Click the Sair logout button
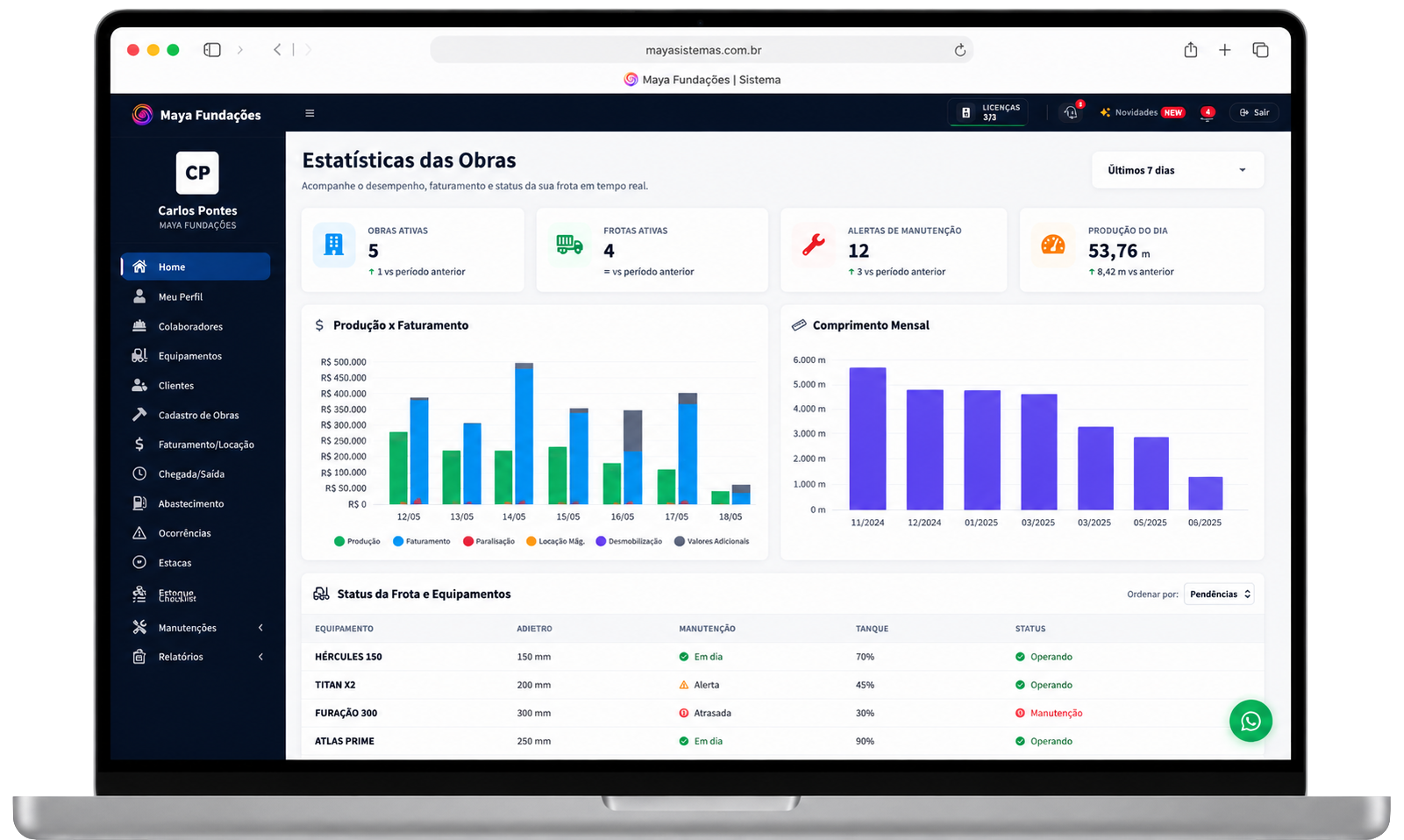Viewport: 1404px width, 840px height. [x=1254, y=112]
